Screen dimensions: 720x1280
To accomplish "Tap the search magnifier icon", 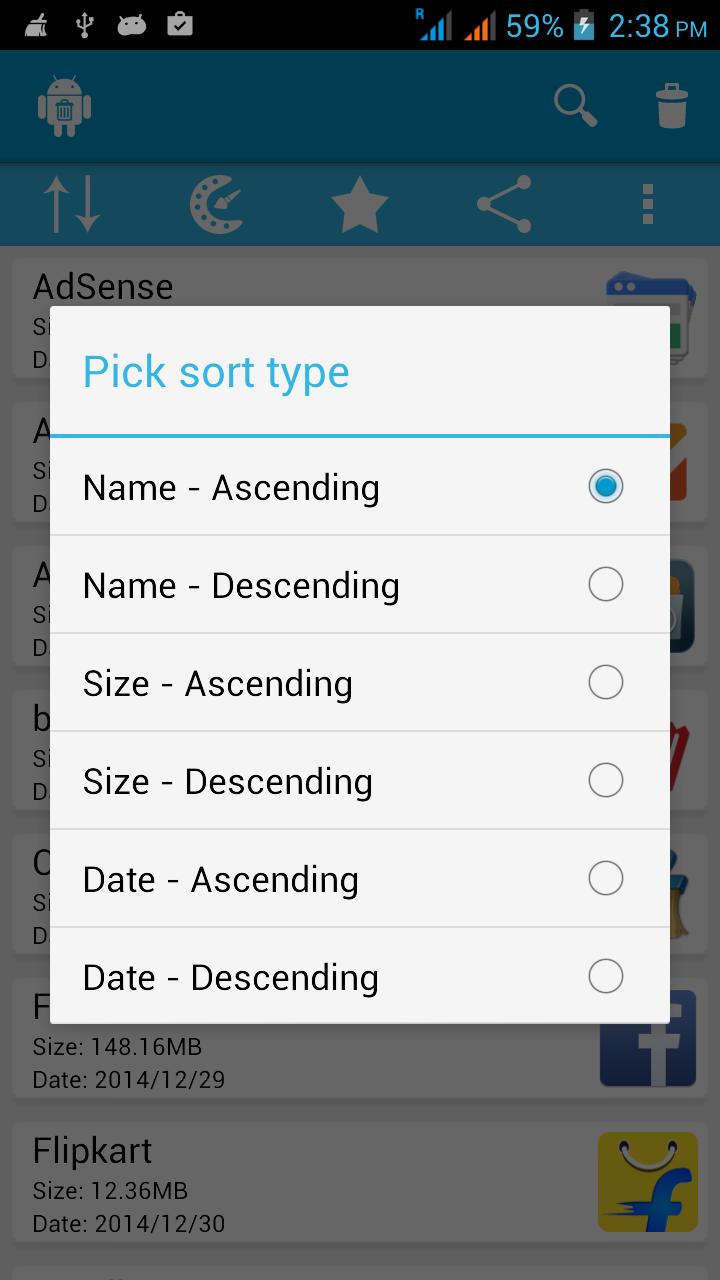I will coord(576,106).
